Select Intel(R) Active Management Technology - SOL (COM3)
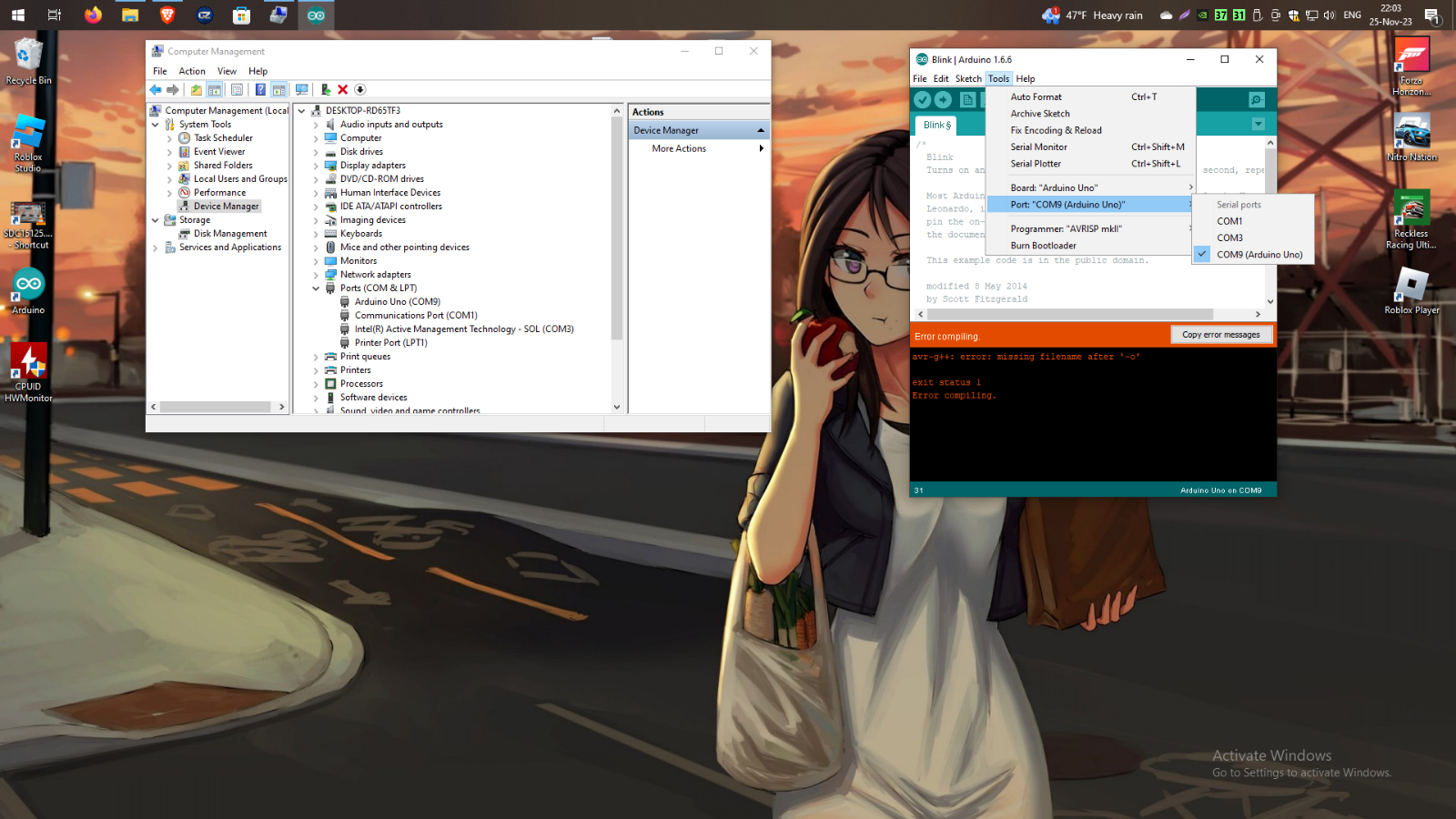This screenshot has height=819, width=1456. pyautogui.click(x=464, y=329)
